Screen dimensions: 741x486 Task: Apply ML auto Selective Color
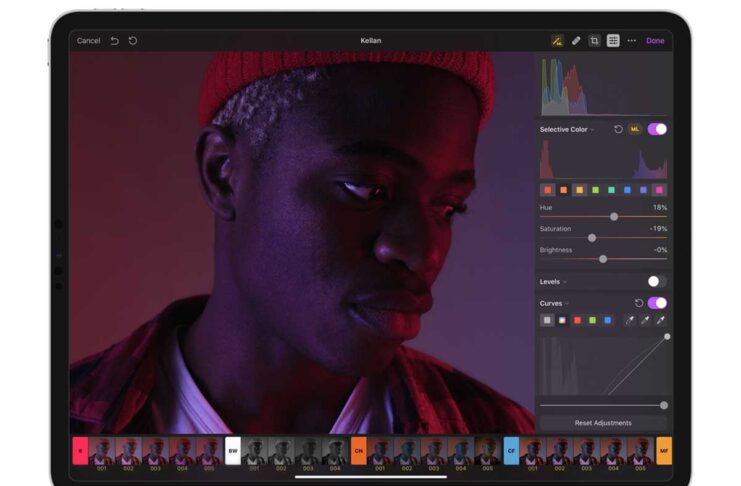pyautogui.click(x=635, y=129)
